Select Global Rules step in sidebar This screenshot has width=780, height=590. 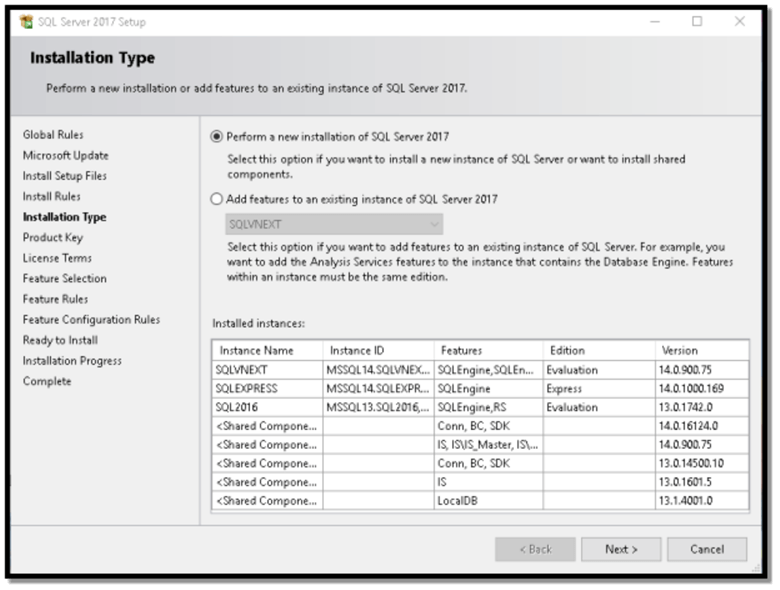click(53, 135)
